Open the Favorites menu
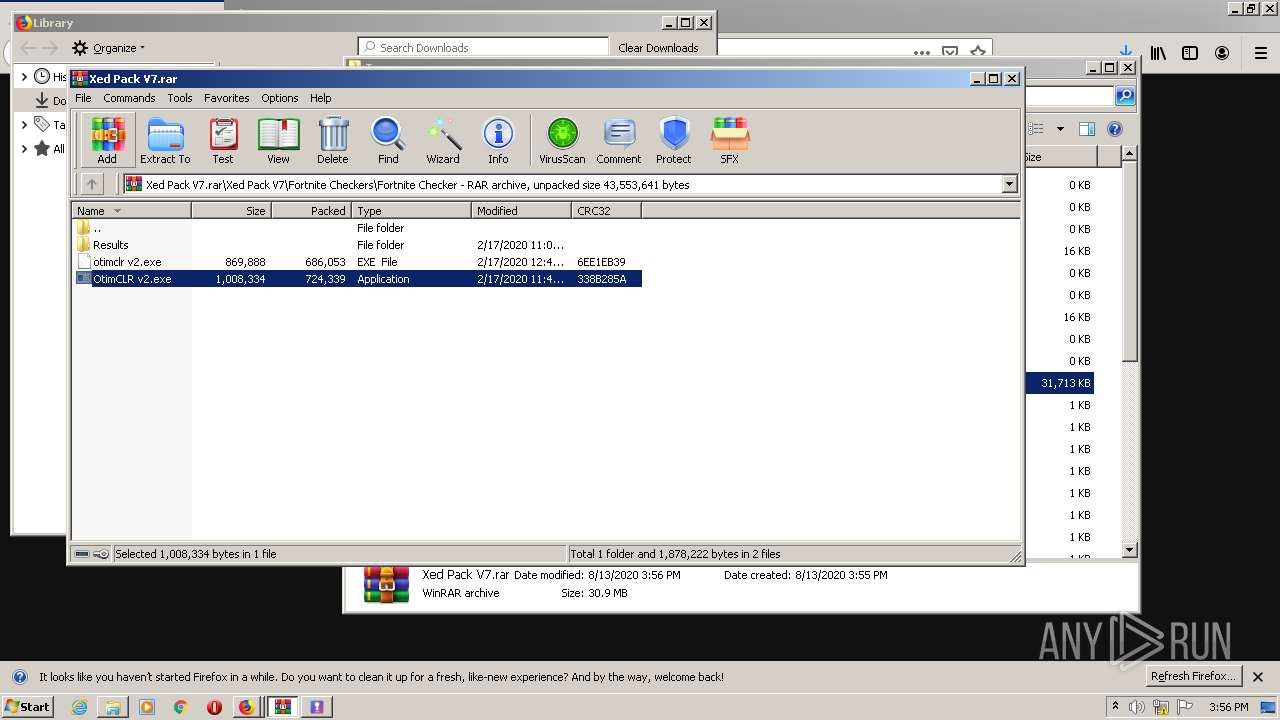Image resolution: width=1280 pixels, height=720 pixels. [227, 98]
